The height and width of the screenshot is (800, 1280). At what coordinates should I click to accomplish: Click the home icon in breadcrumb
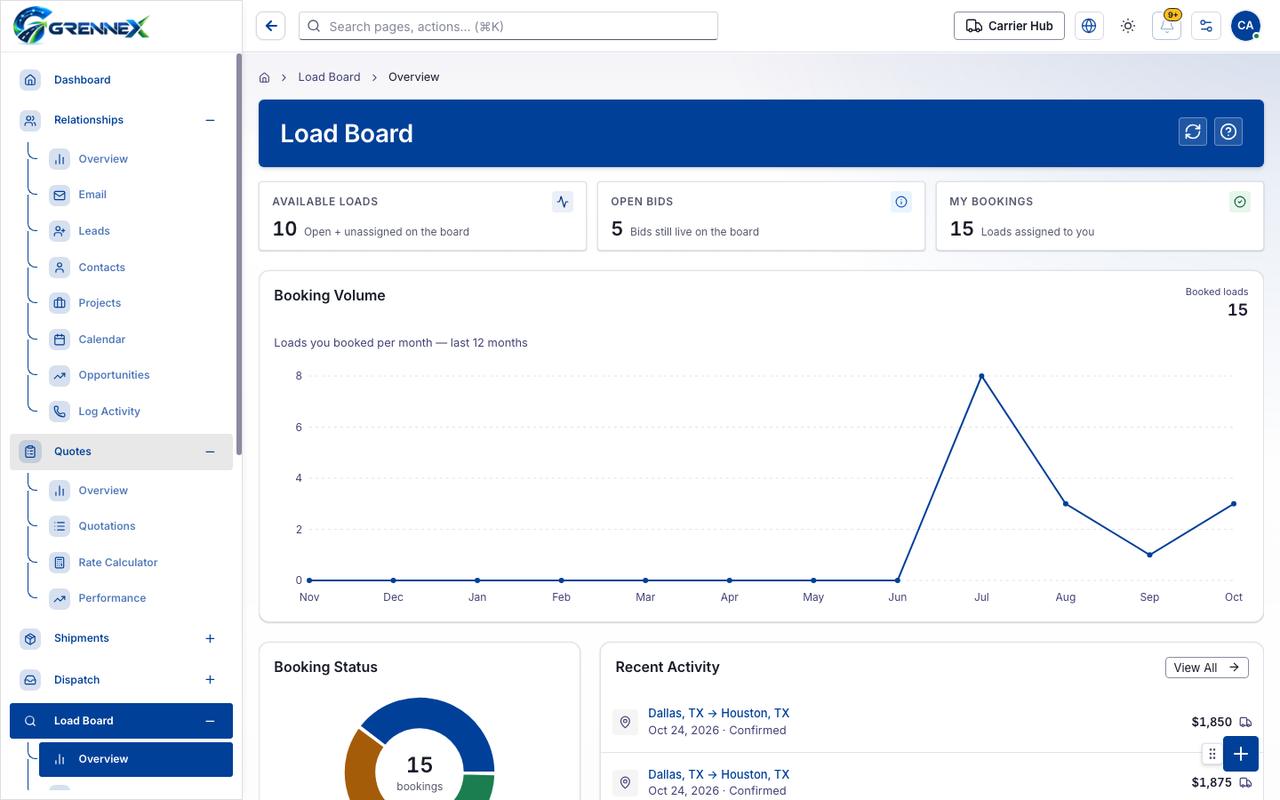coord(264,77)
